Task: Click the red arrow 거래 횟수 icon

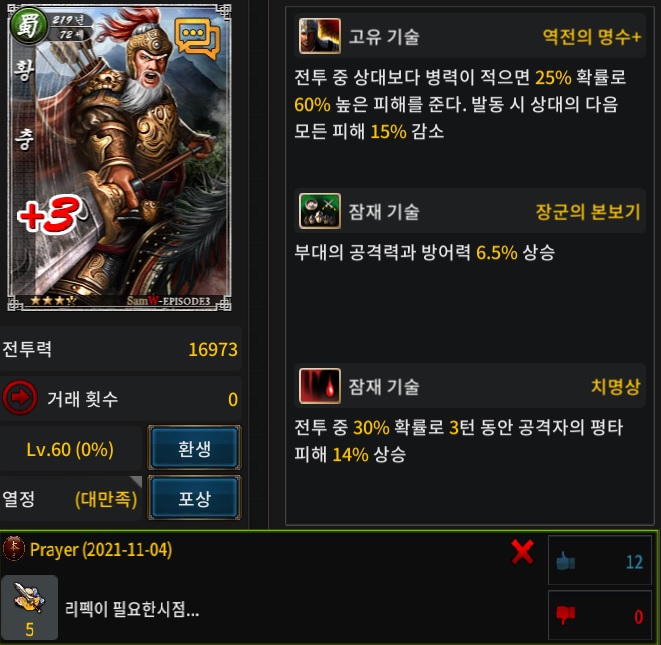Action: coord(19,398)
